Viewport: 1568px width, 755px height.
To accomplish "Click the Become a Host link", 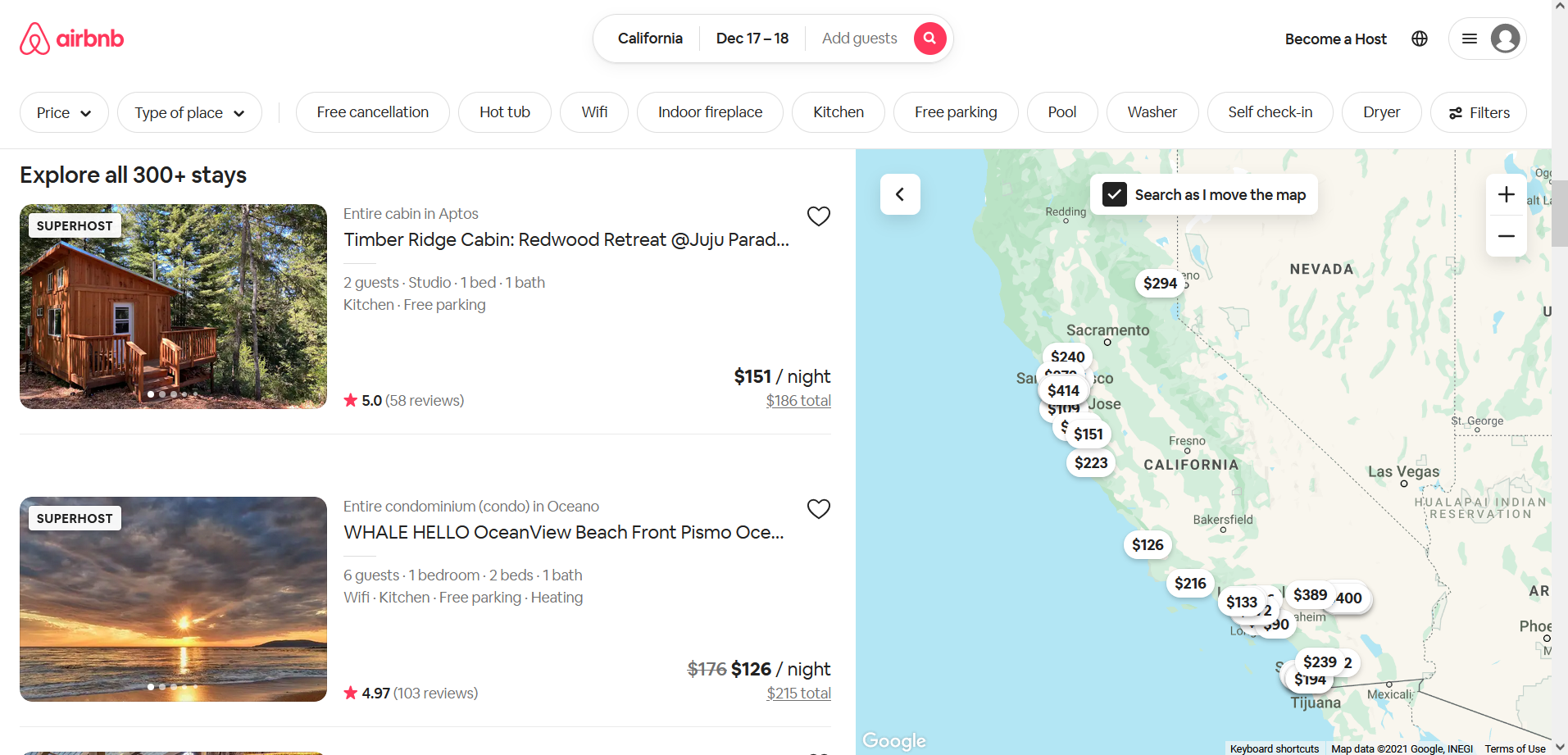I will [1335, 39].
